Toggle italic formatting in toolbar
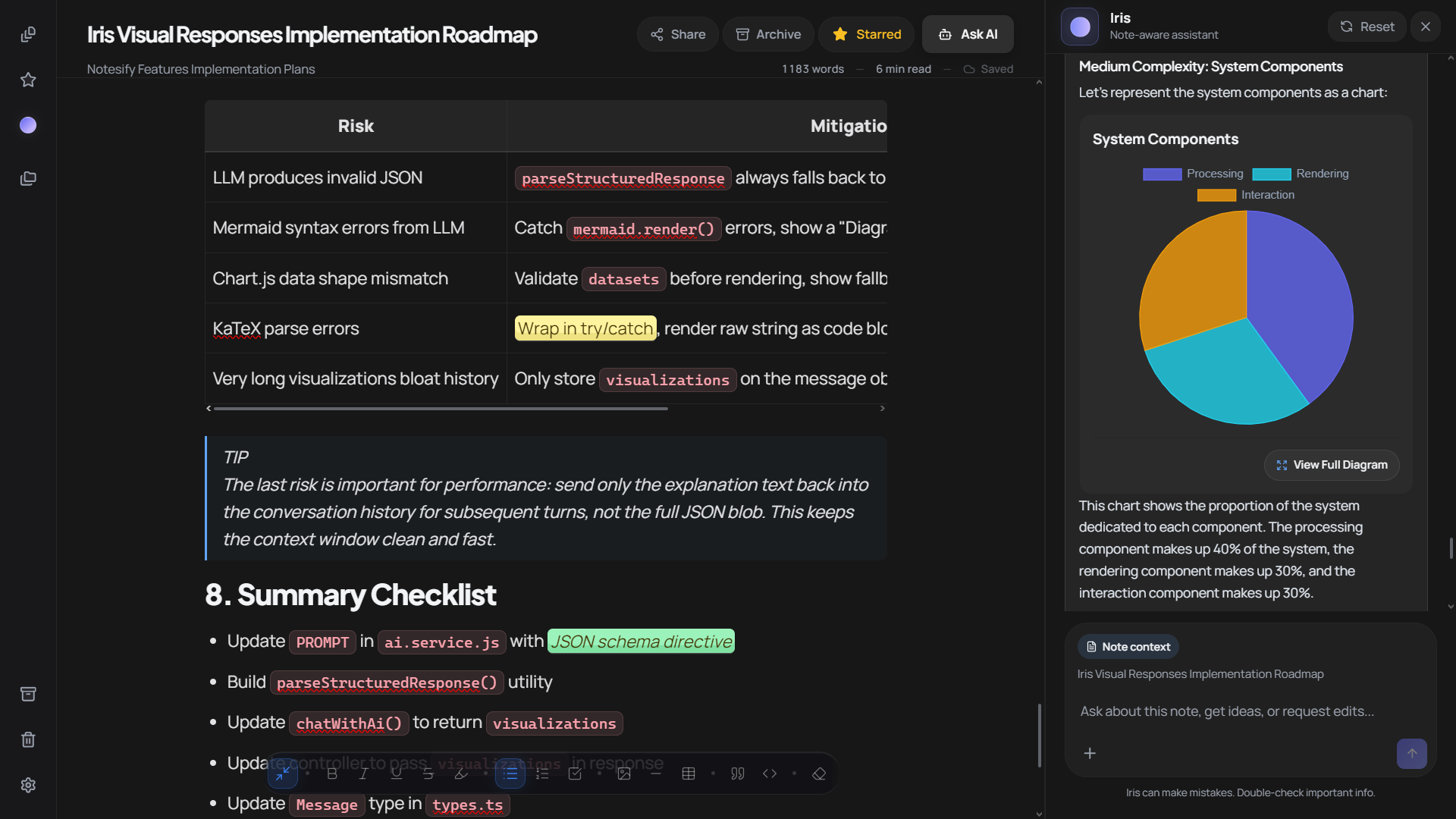1456x819 pixels. click(x=363, y=773)
